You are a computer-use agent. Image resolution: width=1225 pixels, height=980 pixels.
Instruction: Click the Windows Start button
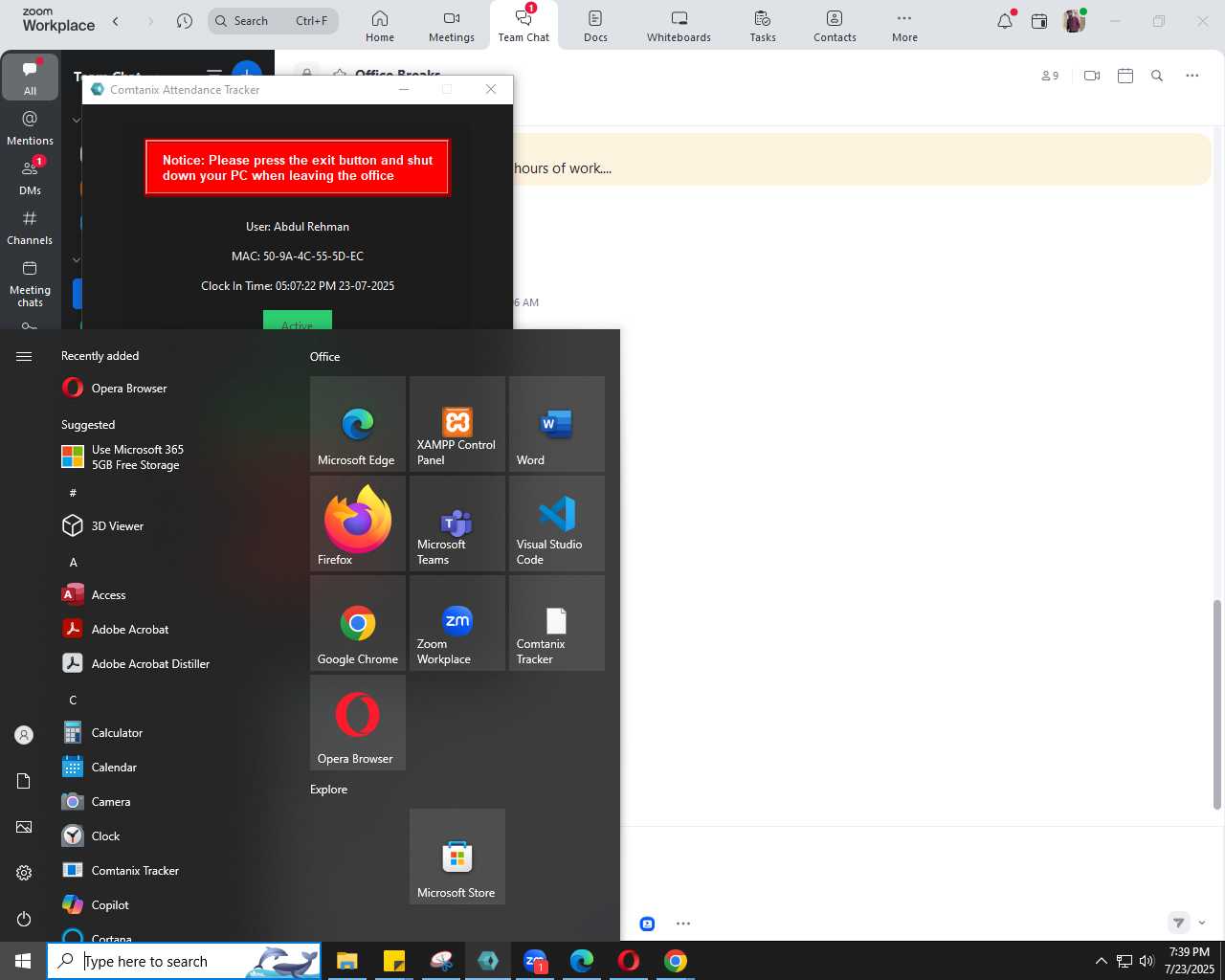tap(23, 961)
